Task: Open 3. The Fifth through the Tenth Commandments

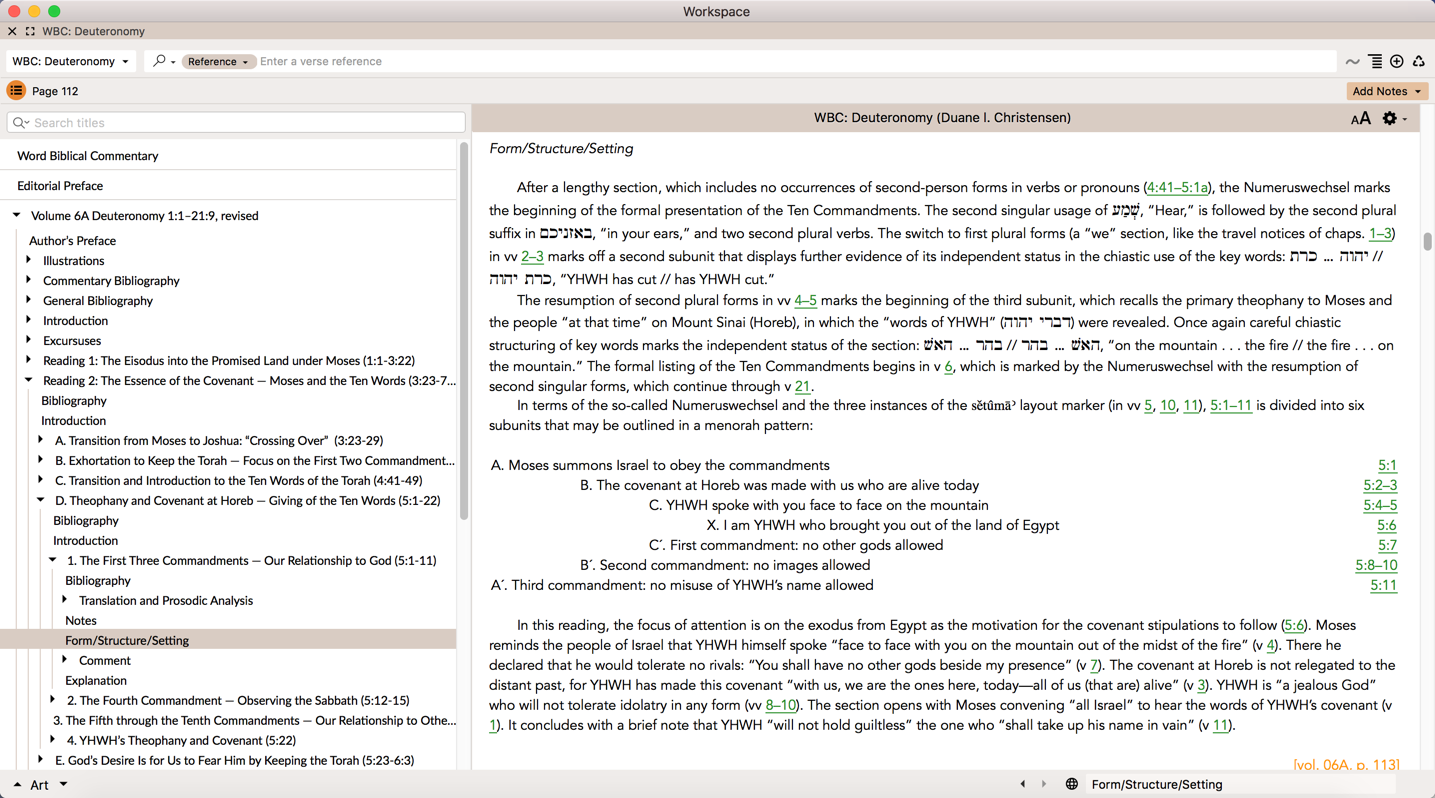Action: point(254,721)
